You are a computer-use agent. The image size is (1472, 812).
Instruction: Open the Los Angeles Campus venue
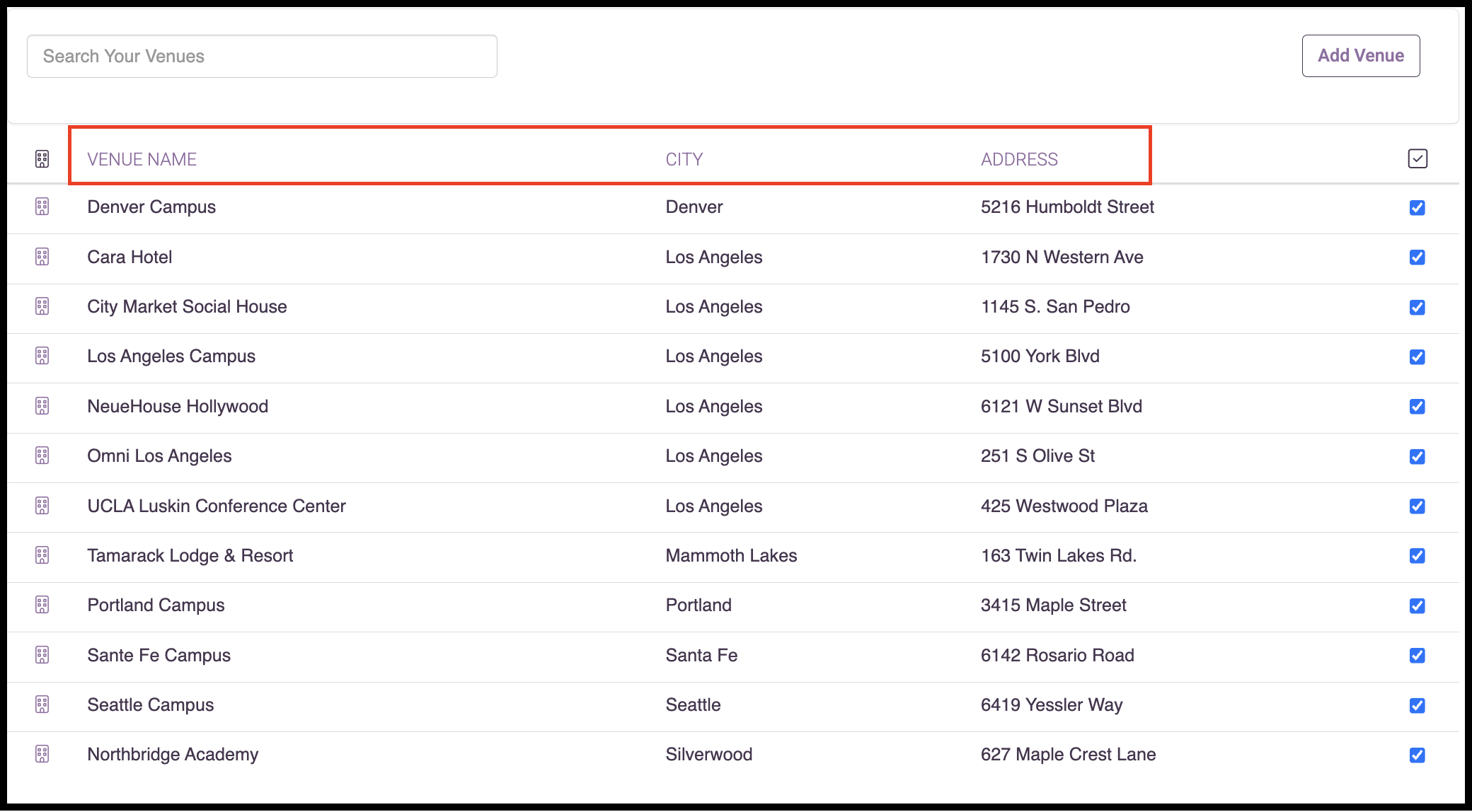pyautogui.click(x=171, y=356)
